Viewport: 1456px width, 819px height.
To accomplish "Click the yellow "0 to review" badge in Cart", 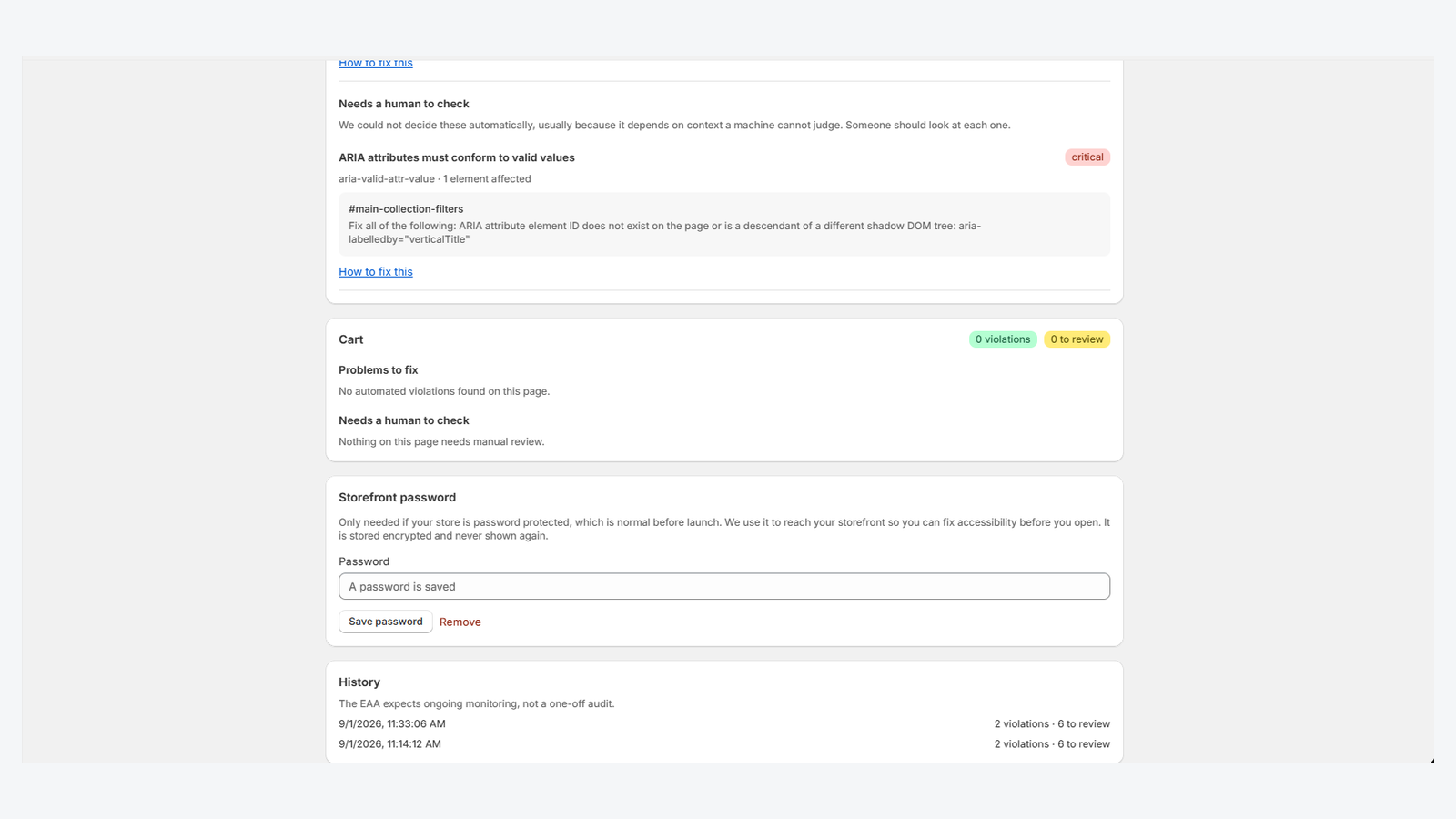I will (x=1077, y=339).
